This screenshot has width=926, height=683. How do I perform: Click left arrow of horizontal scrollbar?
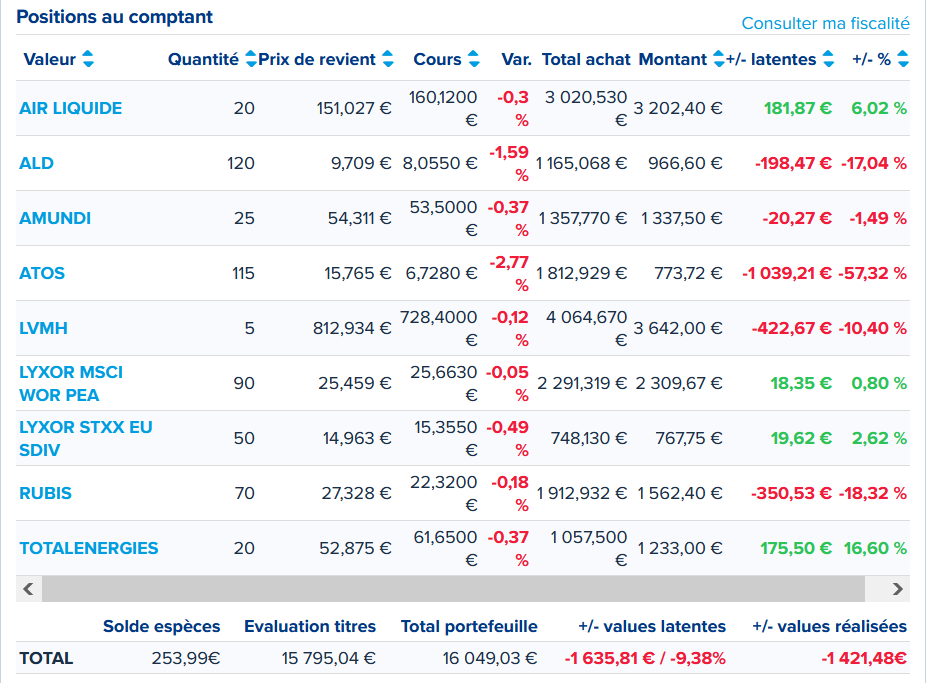tap(28, 589)
